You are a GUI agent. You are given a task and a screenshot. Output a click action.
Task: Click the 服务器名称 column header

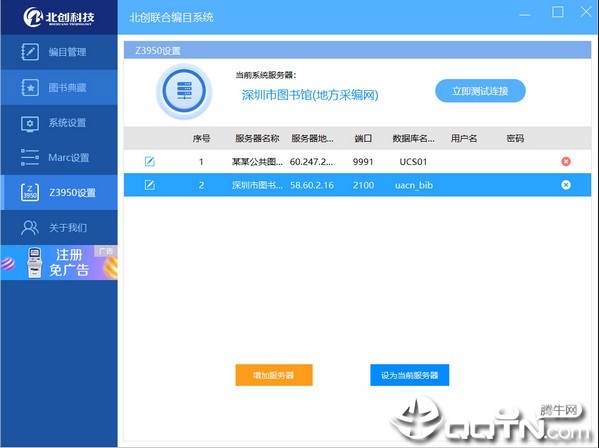tap(257, 138)
